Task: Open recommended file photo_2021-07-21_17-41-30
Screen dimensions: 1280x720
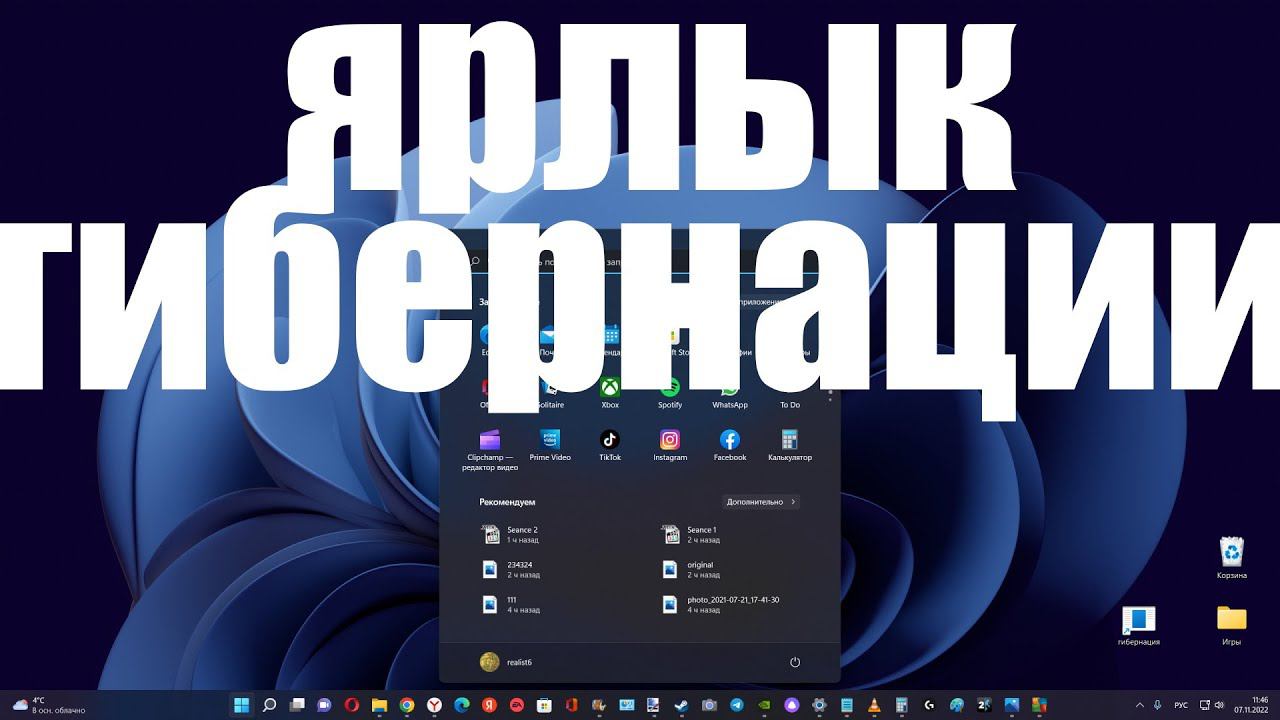Action: tap(722, 605)
